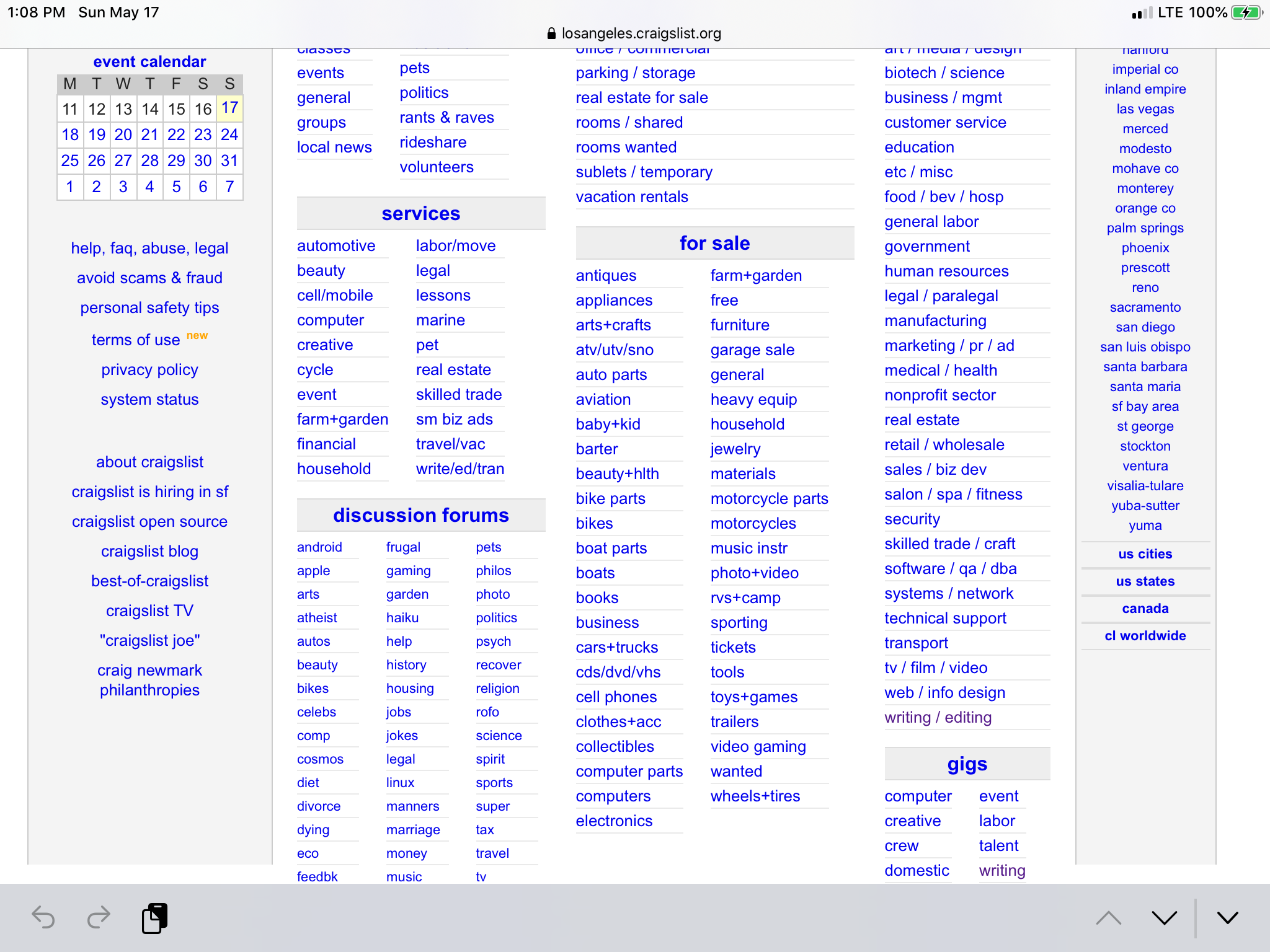Open personal safety tips

pyautogui.click(x=149, y=307)
